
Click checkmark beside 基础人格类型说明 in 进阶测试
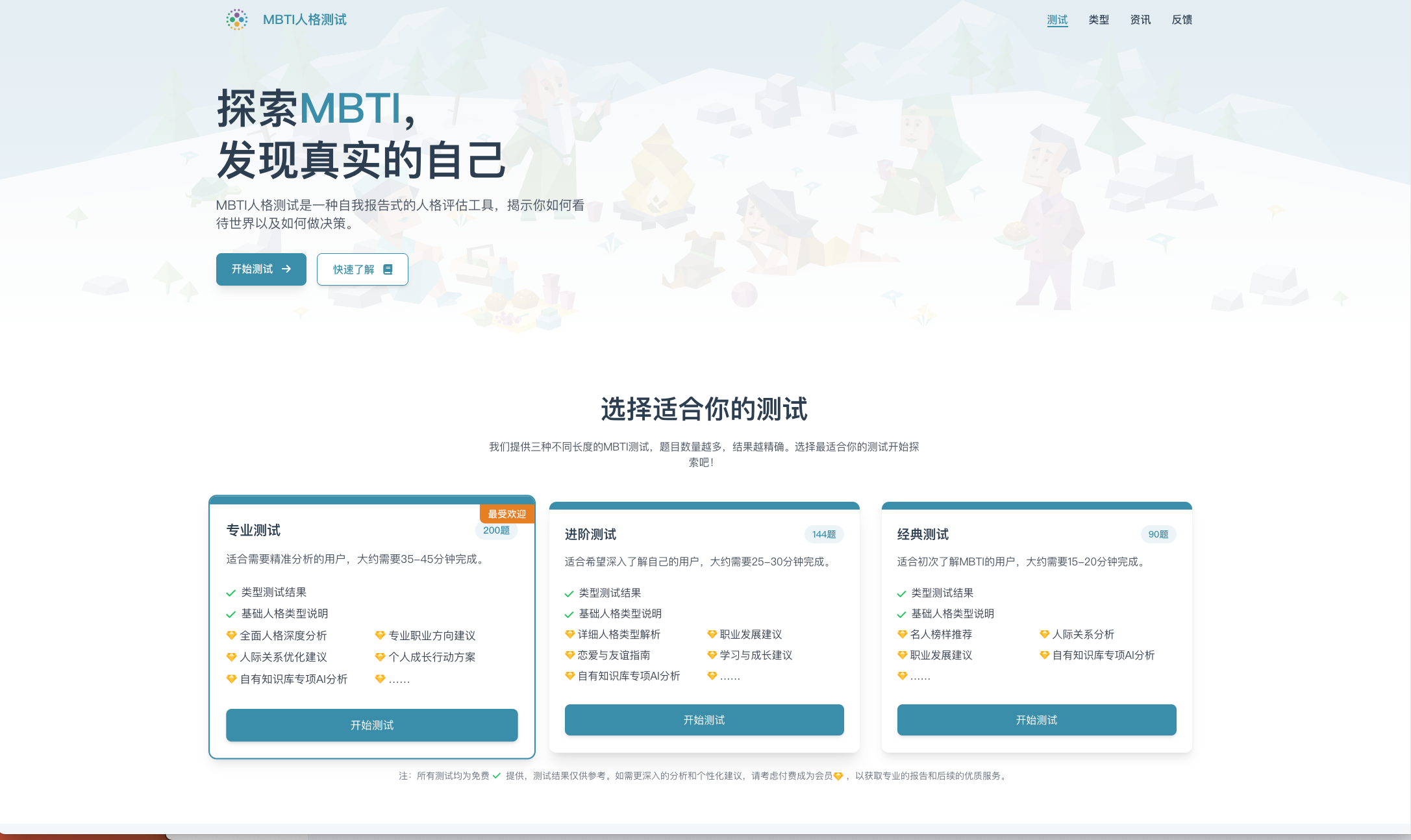point(569,614)
